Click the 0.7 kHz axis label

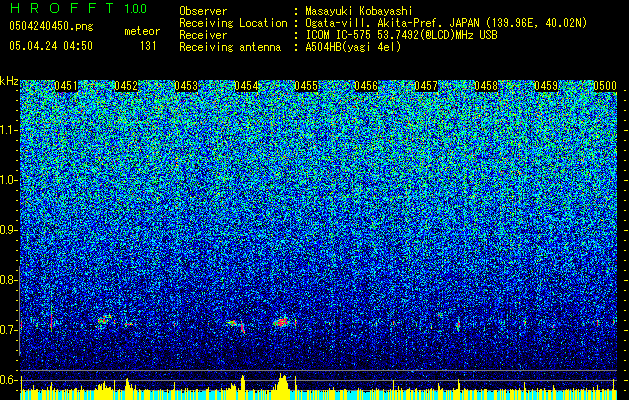point(8,330)
